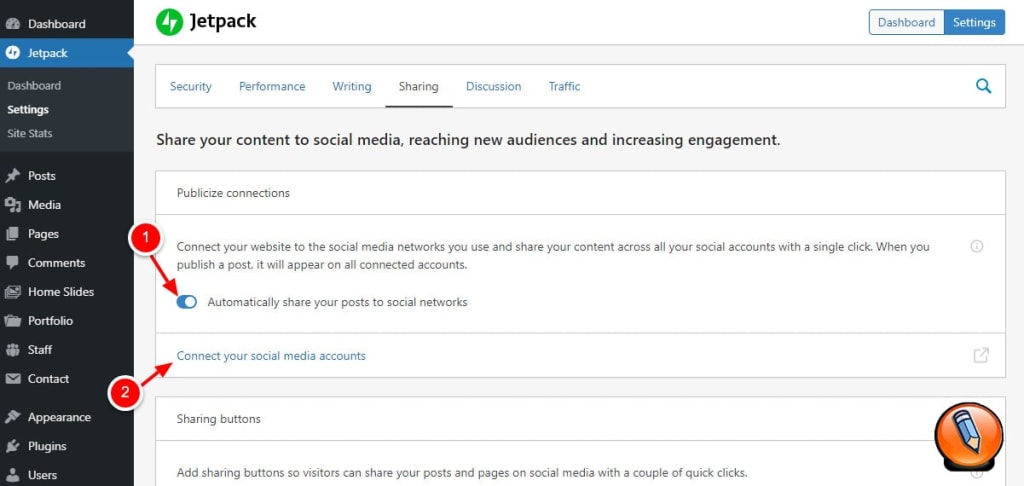Select the Sharing tab

(x=419, y=86)
